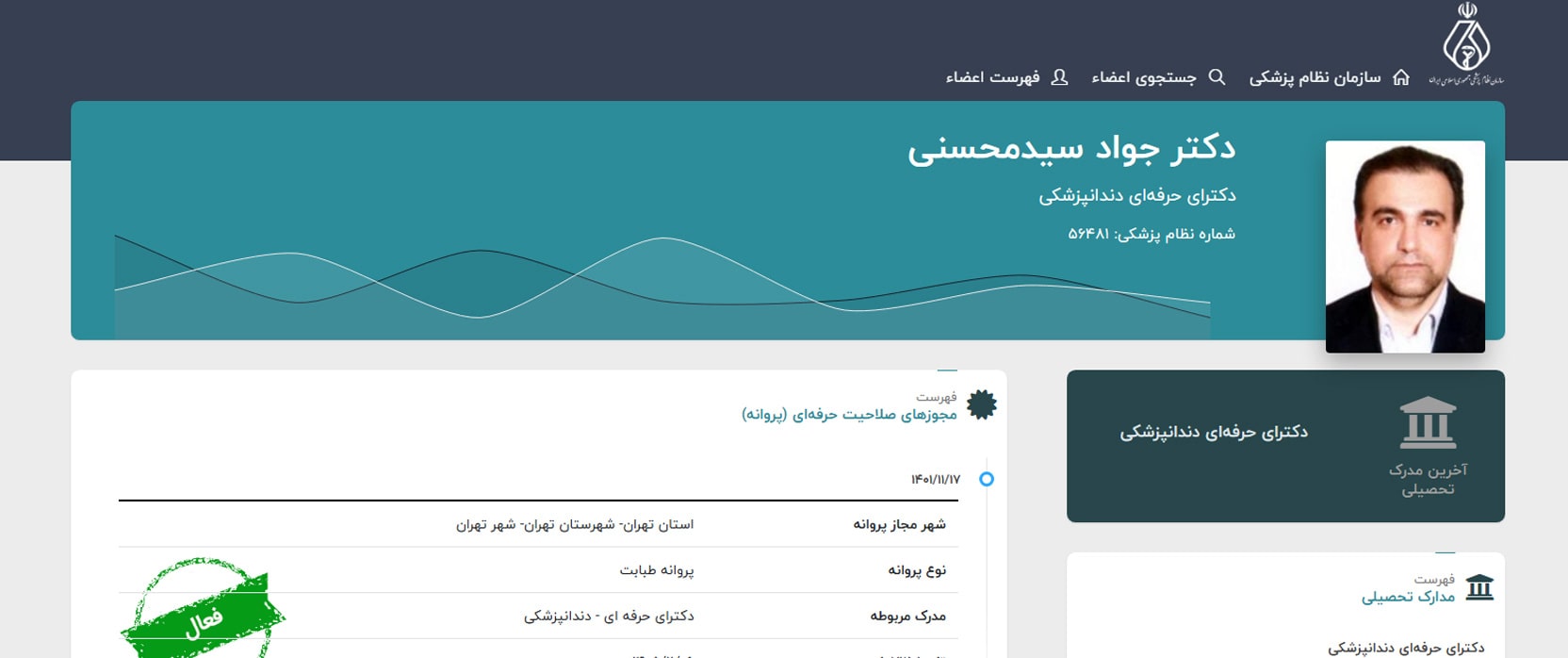Viewport: 1568px width, 658px height.
Task: Click the label شهر مجاز پروانه
Action: pyautogui.click(x=899, y=524)
